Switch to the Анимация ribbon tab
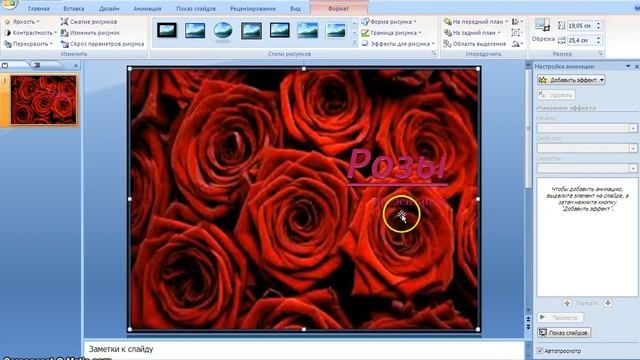The height and width of the screenshot is (360, 640). [147, 9]
